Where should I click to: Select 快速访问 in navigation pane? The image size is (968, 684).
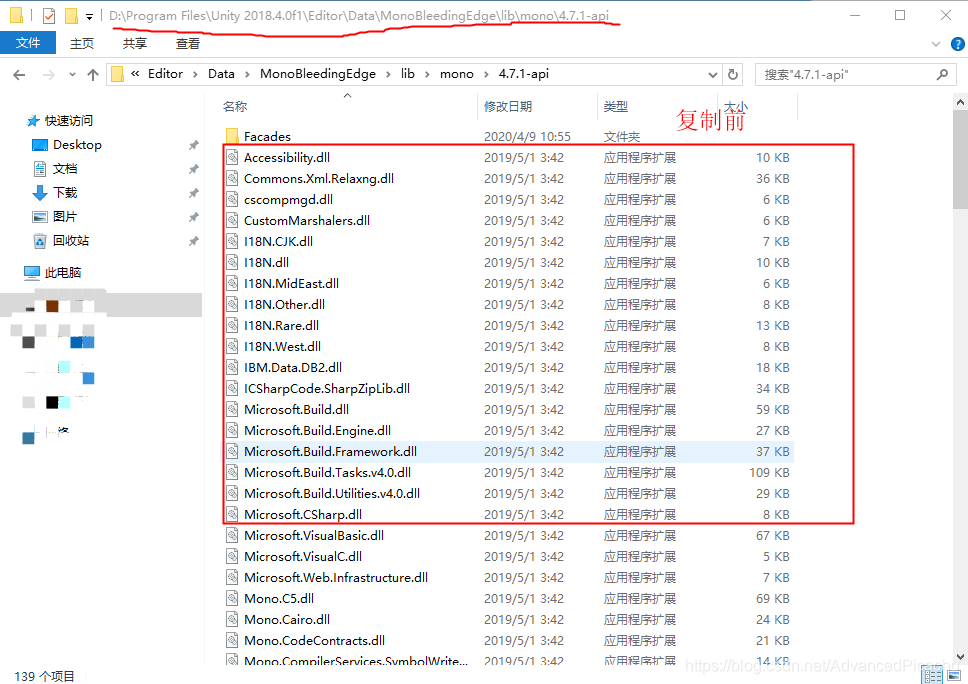pyautogui.click(x=69, y=120)
